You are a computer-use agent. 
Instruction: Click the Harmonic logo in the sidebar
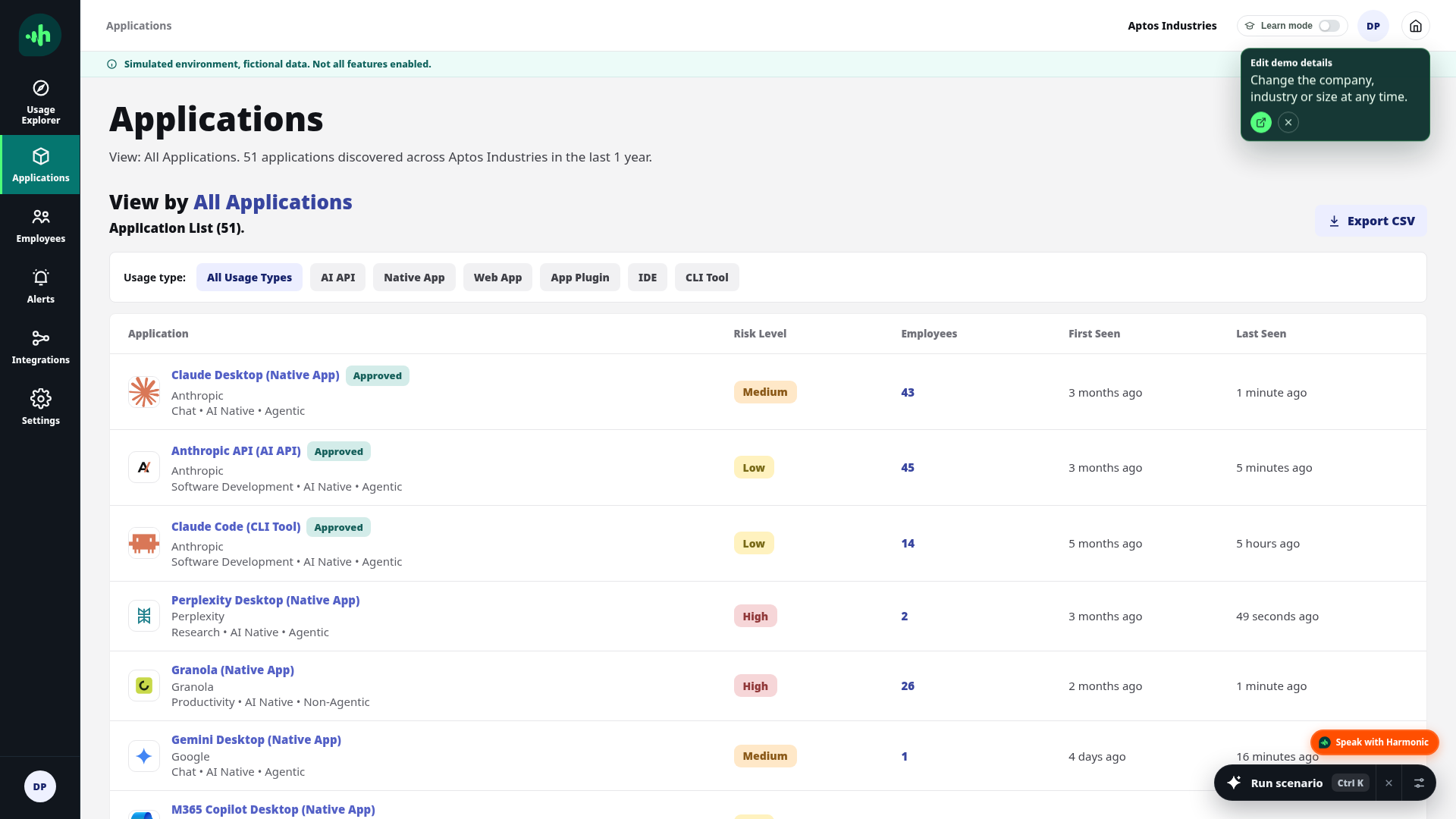[40, 35]
